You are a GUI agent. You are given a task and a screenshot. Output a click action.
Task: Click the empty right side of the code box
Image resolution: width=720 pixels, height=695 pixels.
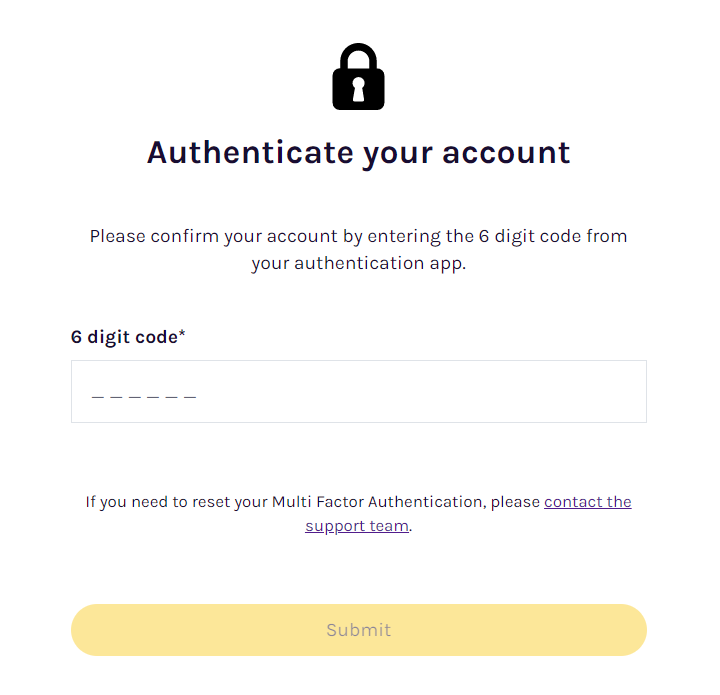click(459, 392)
